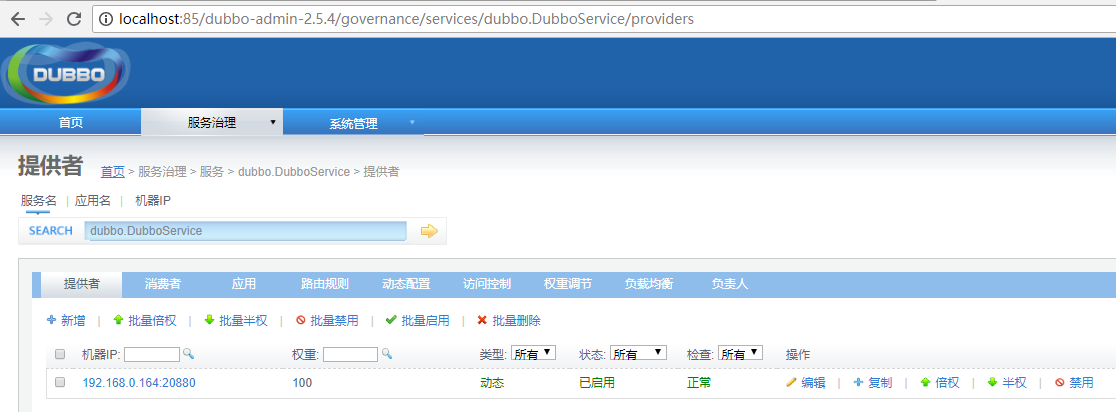Switch to the 路由规则 tab
1116x412 pixels.
(x=325, y=284)
